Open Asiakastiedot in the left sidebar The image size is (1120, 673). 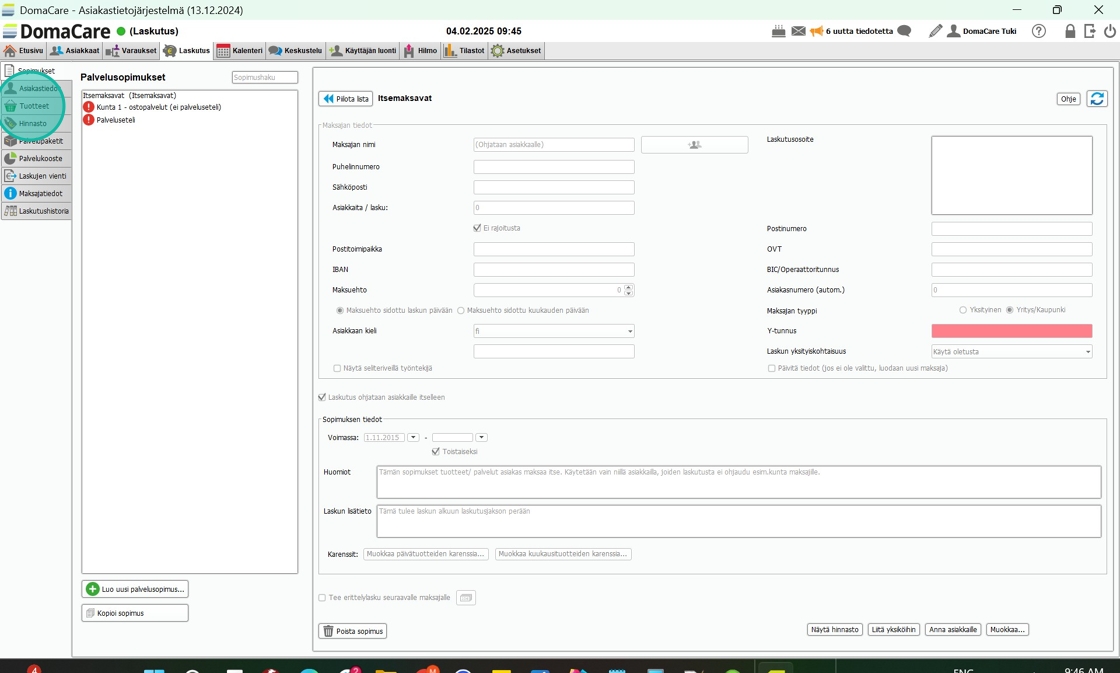click(x=36, y=89)
